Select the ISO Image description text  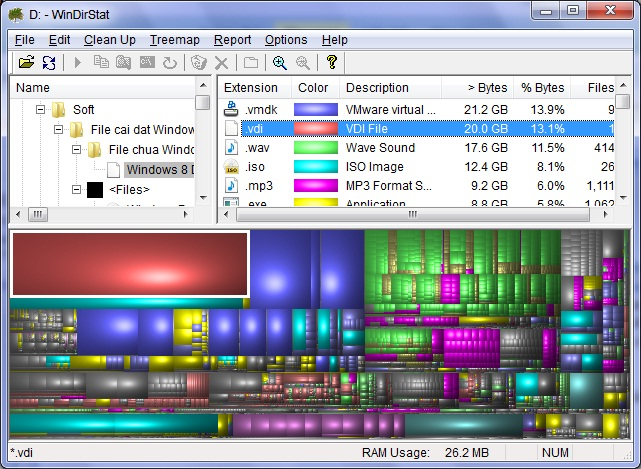374,167
